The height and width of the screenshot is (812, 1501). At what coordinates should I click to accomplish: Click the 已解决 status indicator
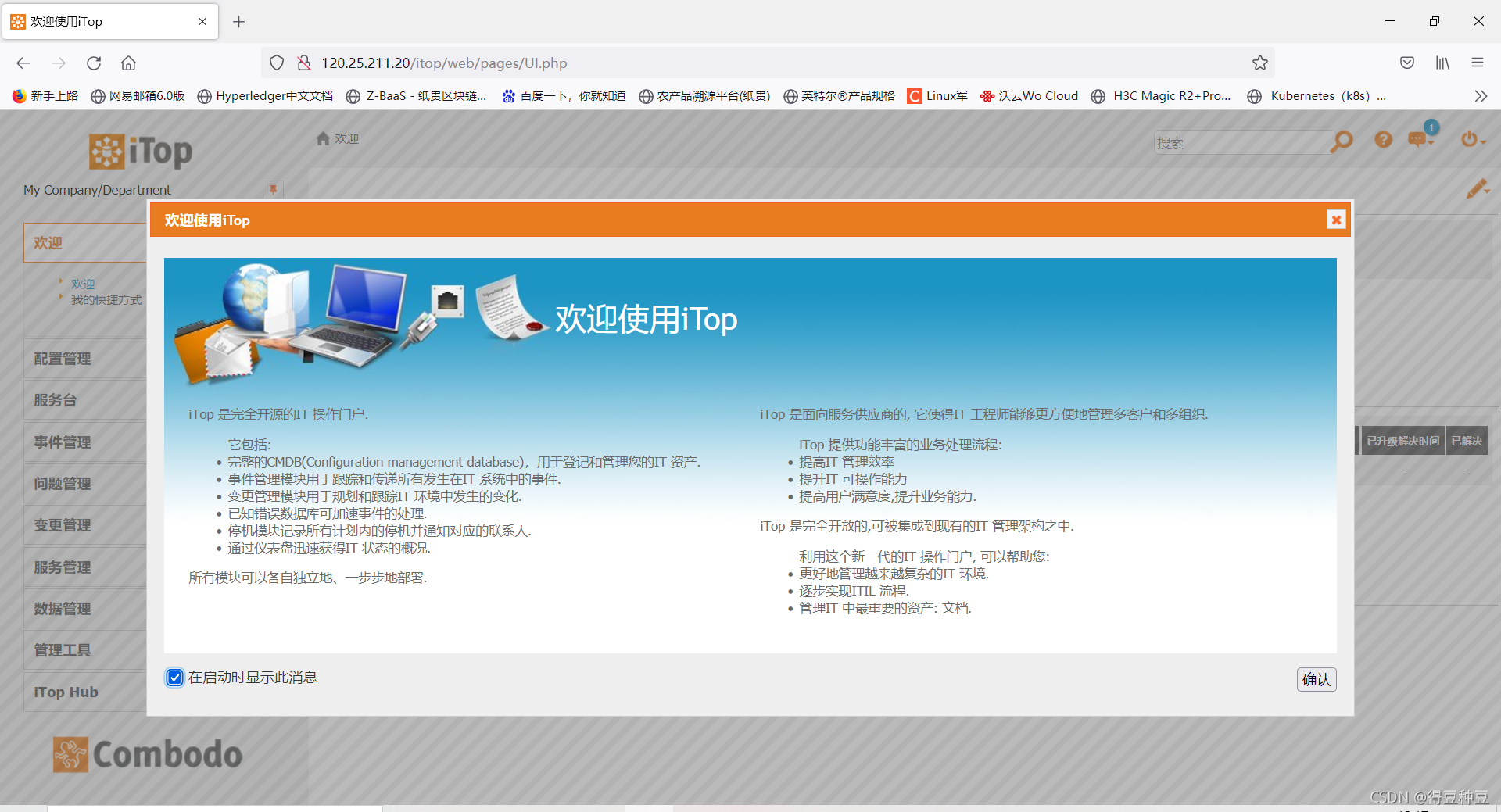click(x=1466, y=440)
